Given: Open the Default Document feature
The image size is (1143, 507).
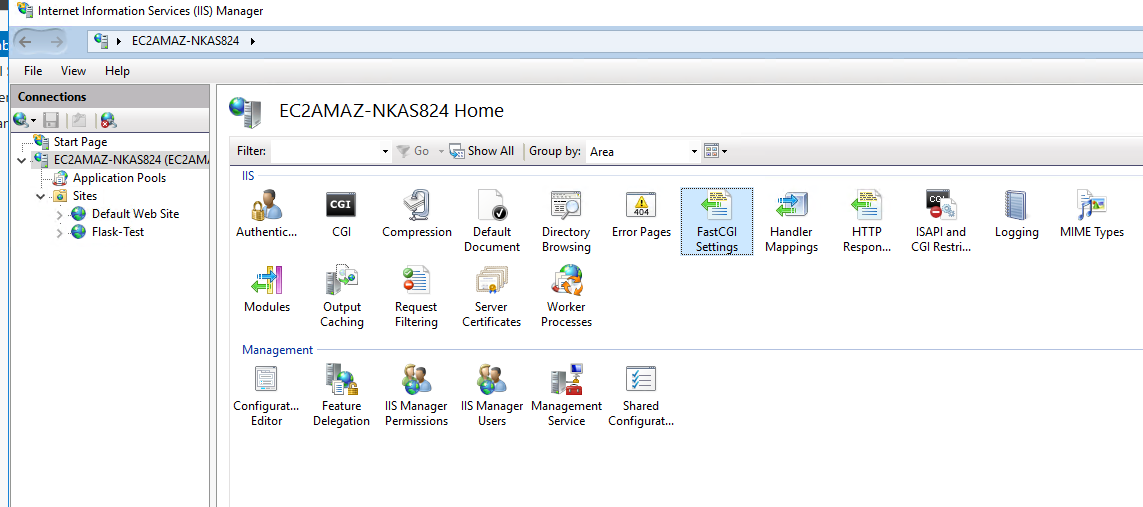Looking at the screenshot, I should coord(491,221).
